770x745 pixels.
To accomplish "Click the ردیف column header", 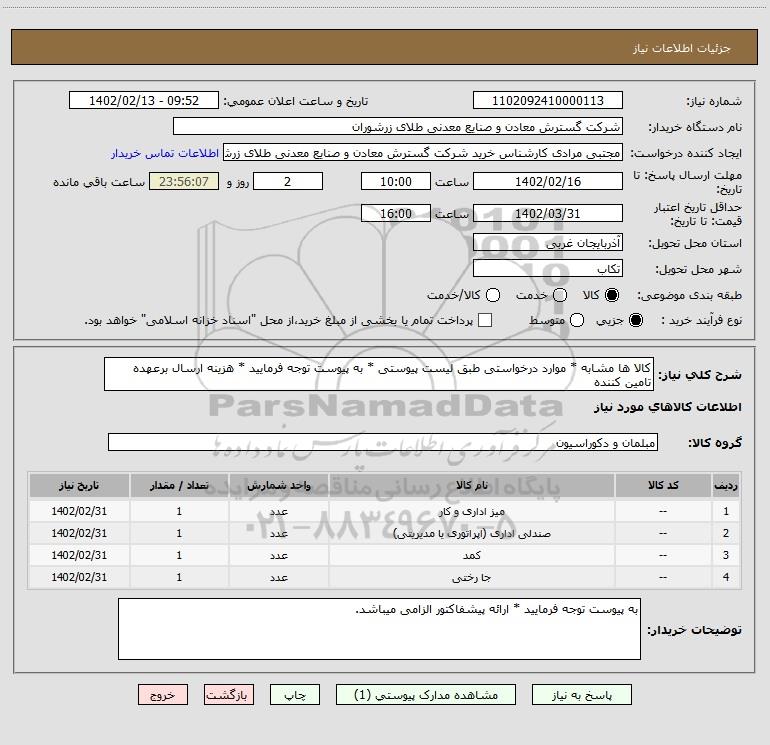I will pyautogui.click(x=726, y=485).
